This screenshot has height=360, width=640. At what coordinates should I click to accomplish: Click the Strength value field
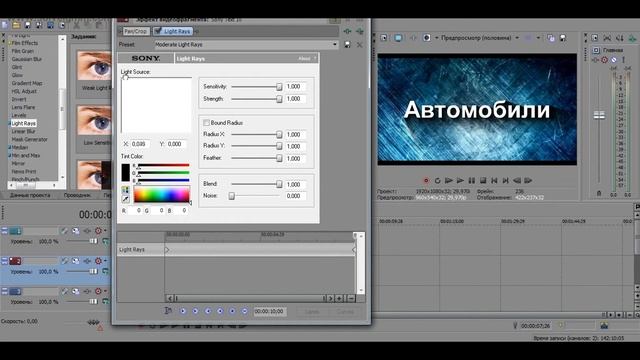coord(296,99)
